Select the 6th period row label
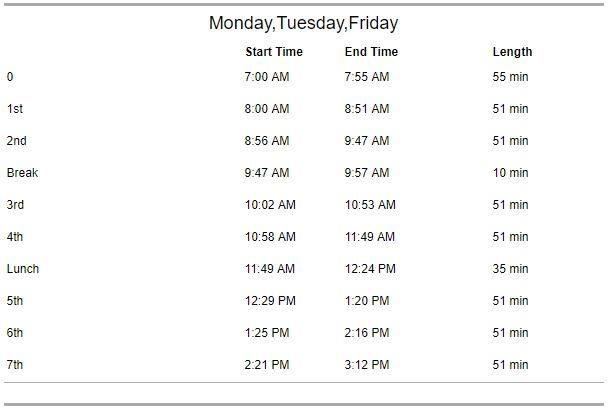608x410 pixels. (15, 332)
